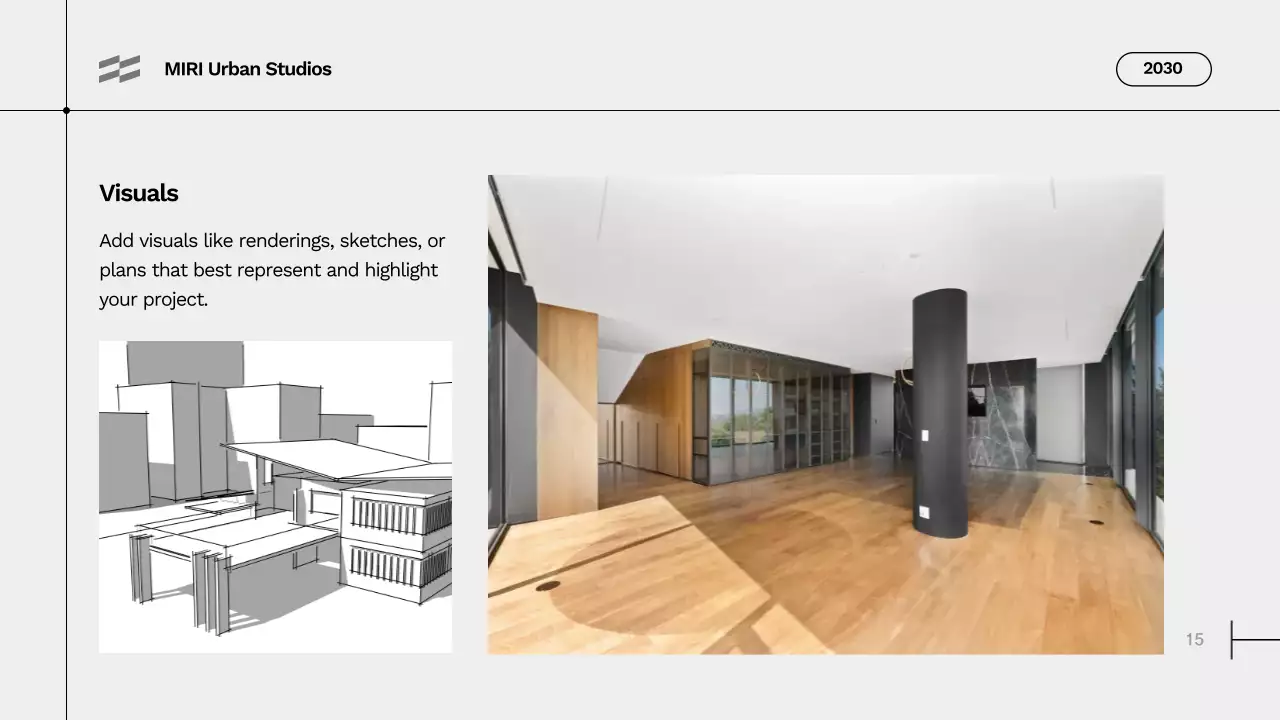This screenshot has width=1280, height=720.
Task: Select the page number 15
Action: tap(1195, 639)
